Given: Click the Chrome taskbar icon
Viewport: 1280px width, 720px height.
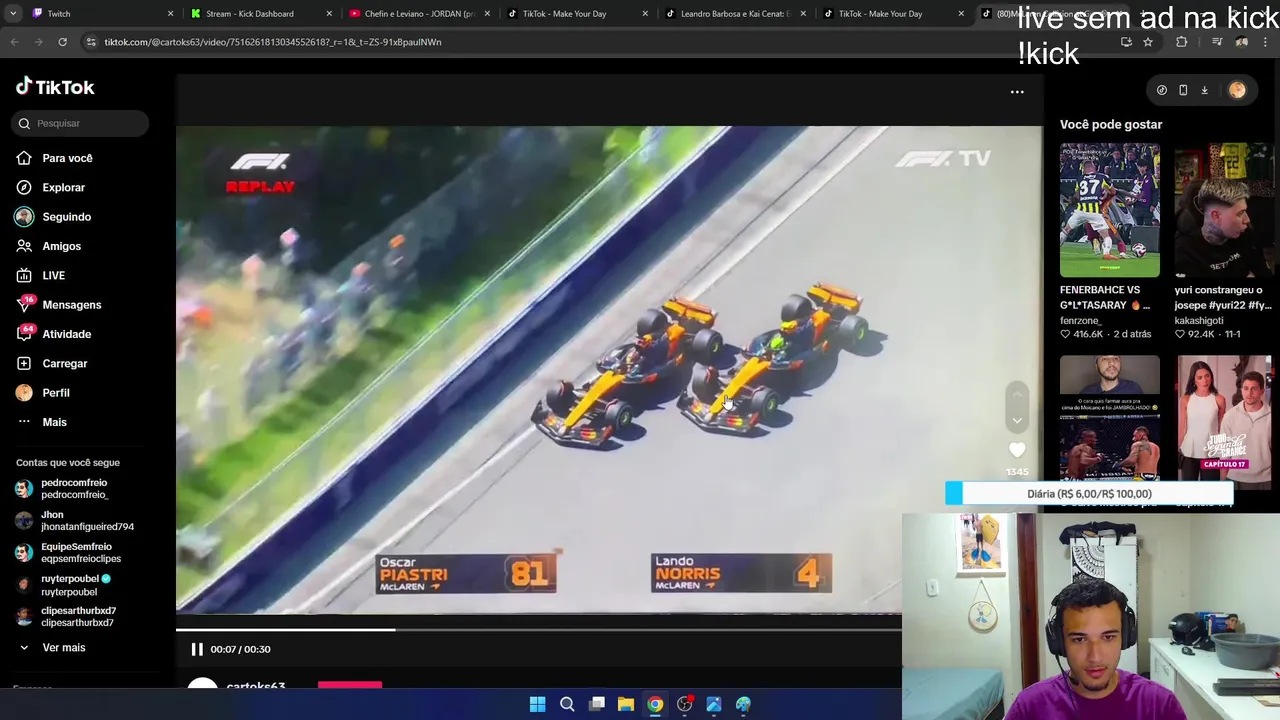Looking at the screenshot, I should coord(655,704).
